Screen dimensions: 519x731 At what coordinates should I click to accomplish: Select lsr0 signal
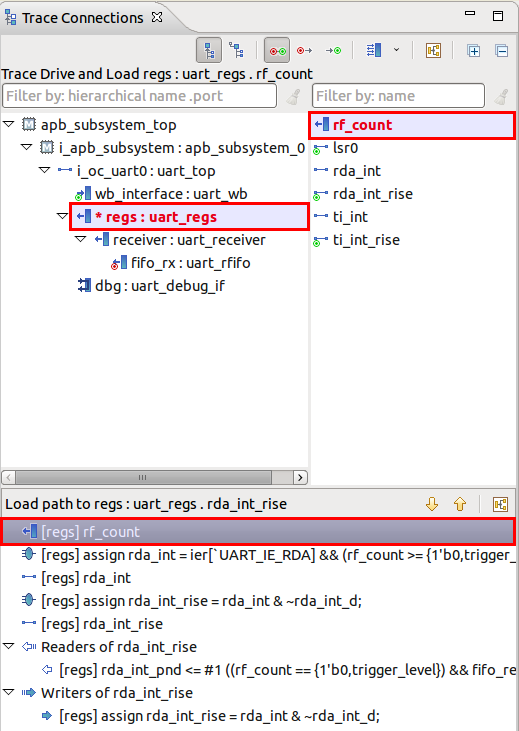click(x=345, y=148)
